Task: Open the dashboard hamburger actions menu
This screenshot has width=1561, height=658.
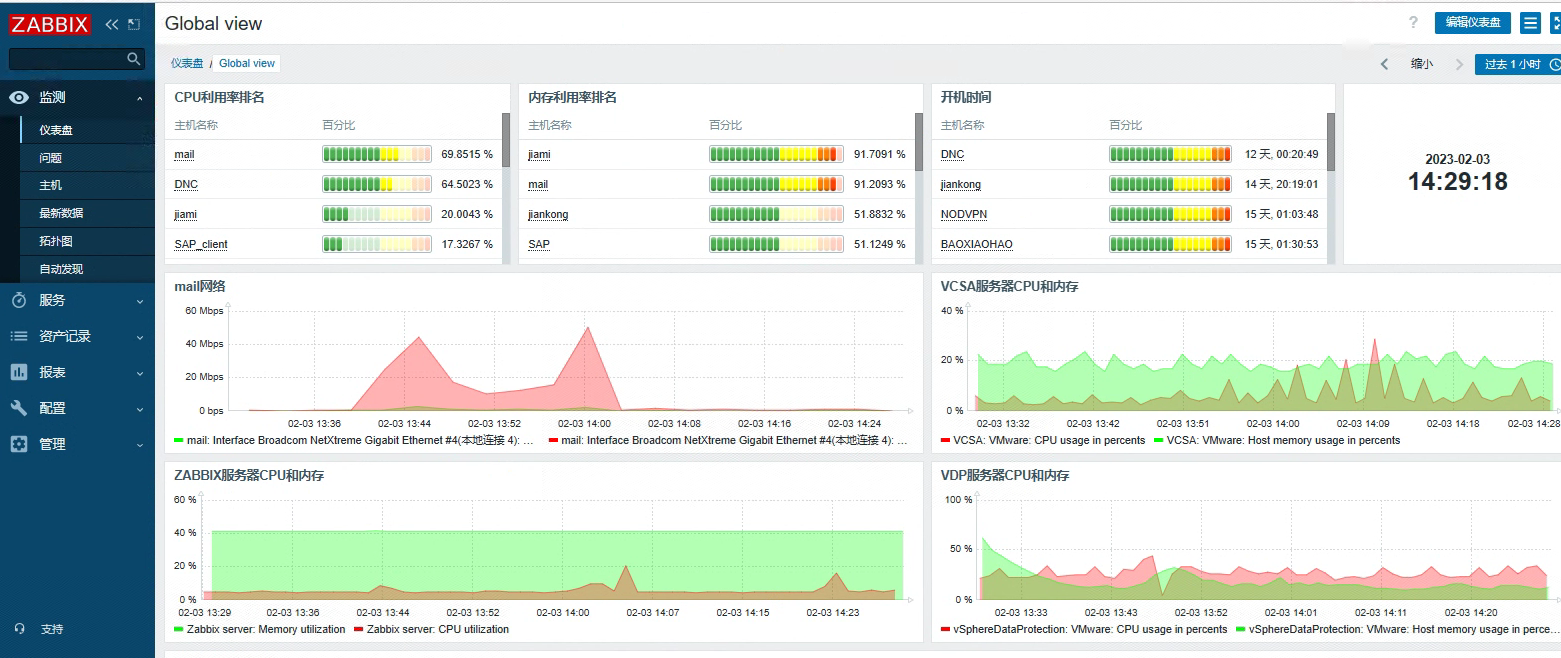Action: pos(1530,23)
